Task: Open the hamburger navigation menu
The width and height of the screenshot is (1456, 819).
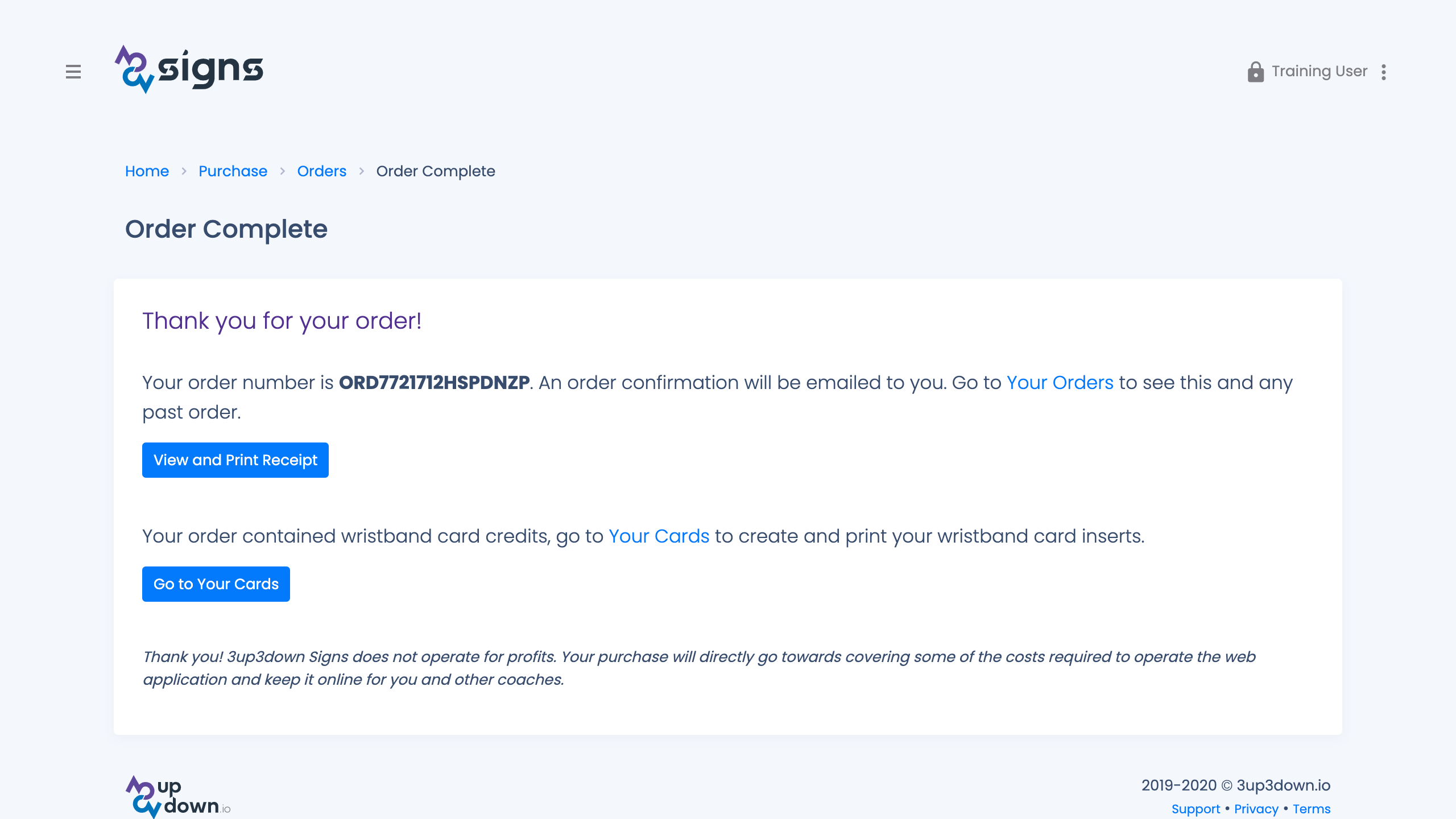Action: (x=74, y=72)
